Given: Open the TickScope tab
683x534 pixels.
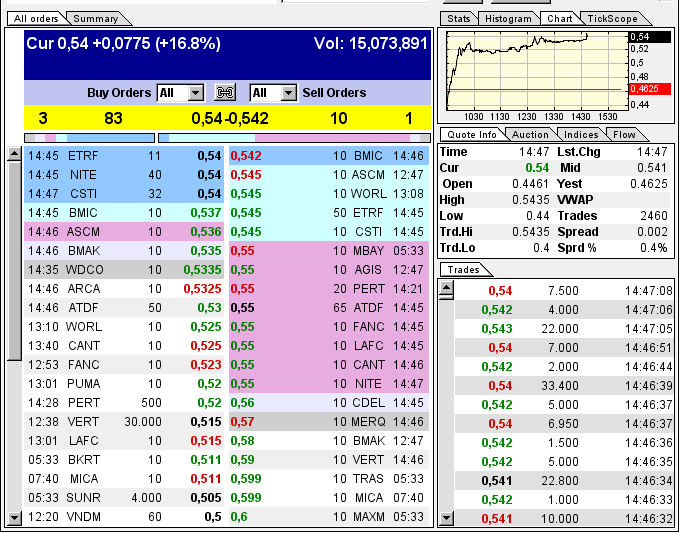Looking at the screenshot, I should (x=612, y=19).
